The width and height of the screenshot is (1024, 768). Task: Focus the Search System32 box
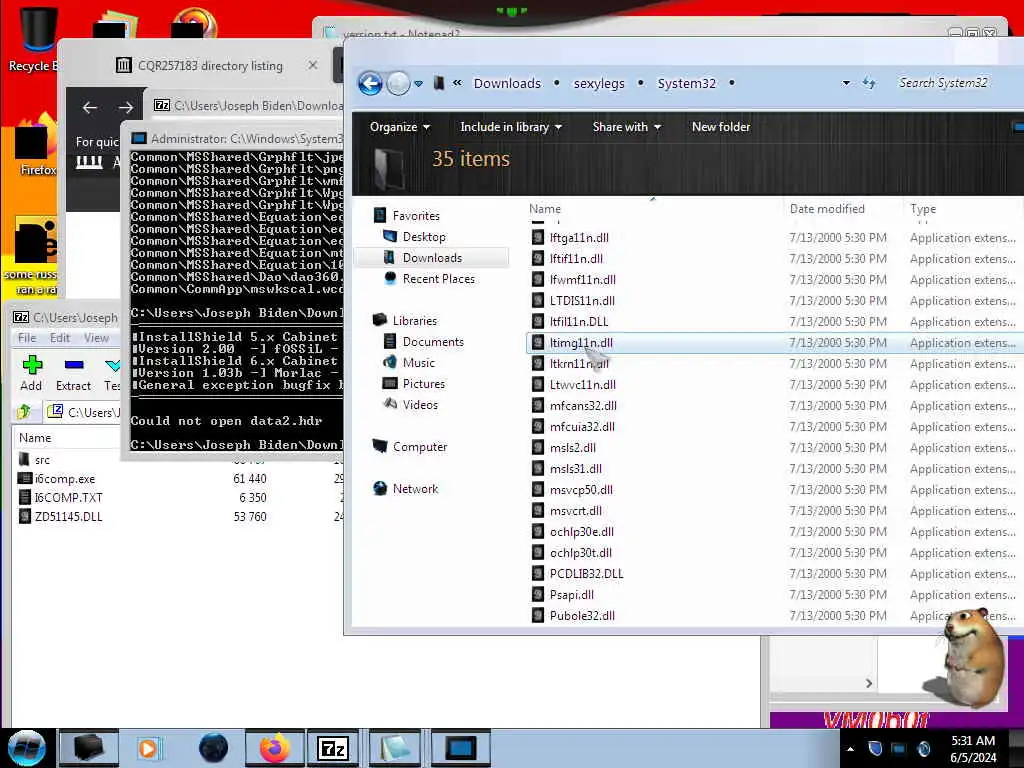point(943,83)
